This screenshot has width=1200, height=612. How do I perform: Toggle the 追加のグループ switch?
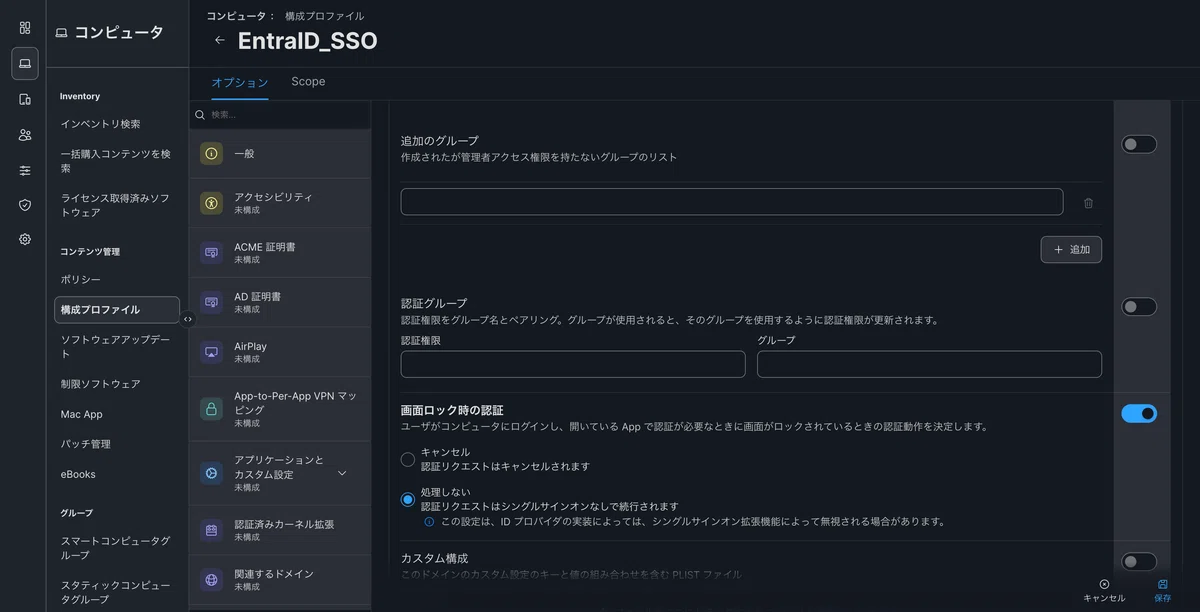1139,144
